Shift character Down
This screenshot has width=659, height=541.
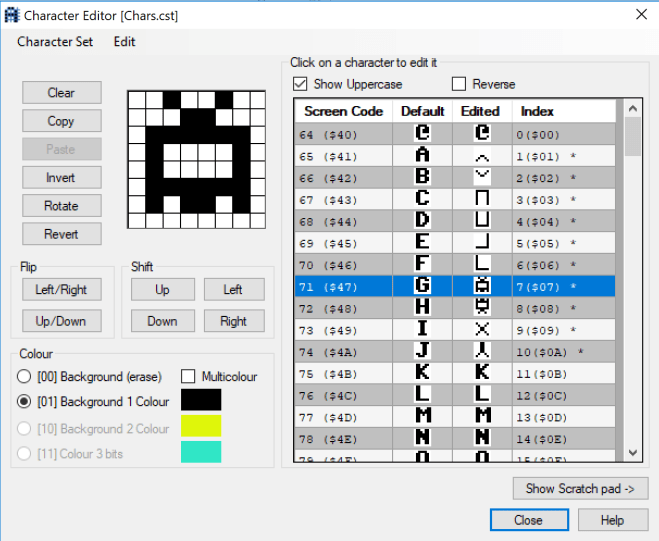163,321
